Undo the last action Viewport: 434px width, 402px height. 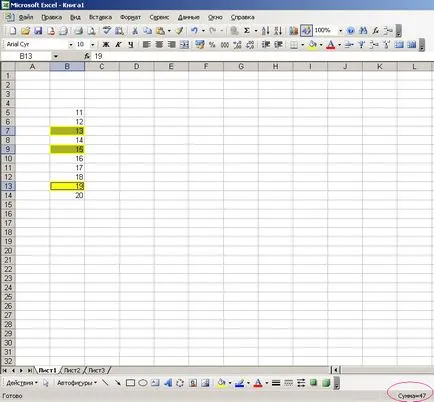[x=194, y=31]
